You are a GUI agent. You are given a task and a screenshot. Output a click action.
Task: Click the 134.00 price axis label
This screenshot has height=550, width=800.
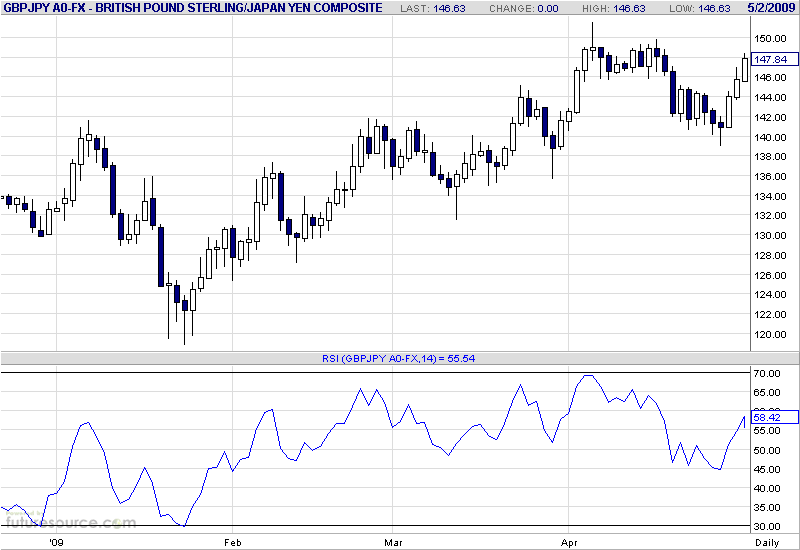(770, 196)
